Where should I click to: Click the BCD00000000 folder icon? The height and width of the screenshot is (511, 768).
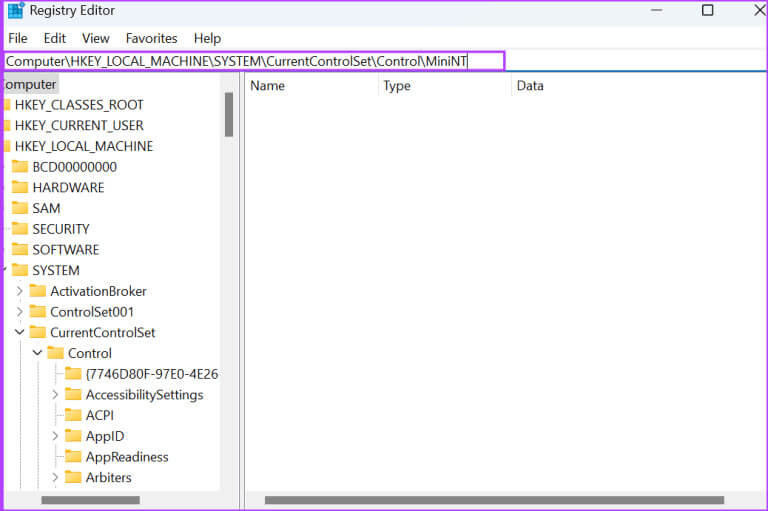pos(20,167)
